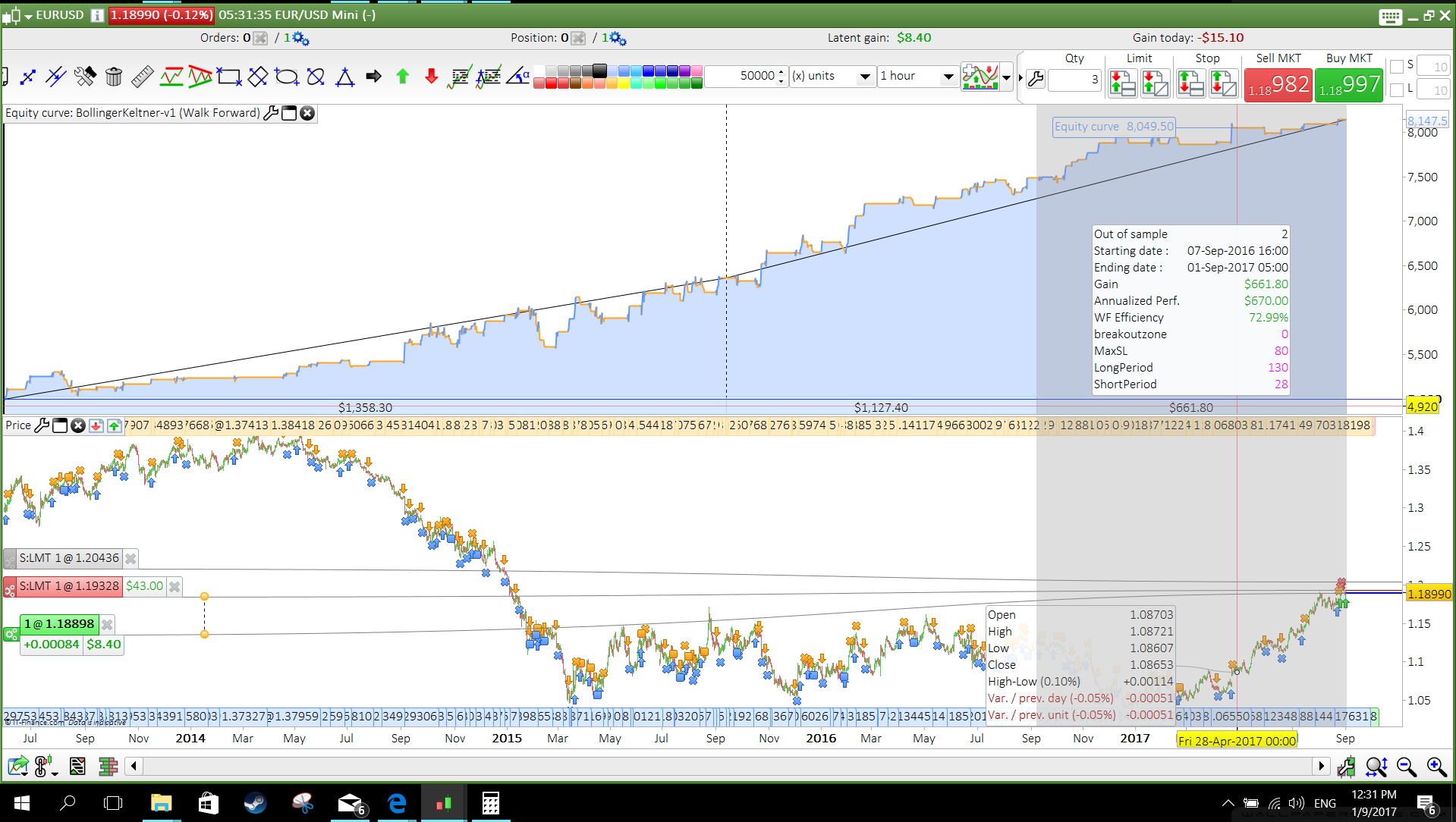
Task: Open indicators and trading systems dropdown arrow
Action: tap(1006, 77)
